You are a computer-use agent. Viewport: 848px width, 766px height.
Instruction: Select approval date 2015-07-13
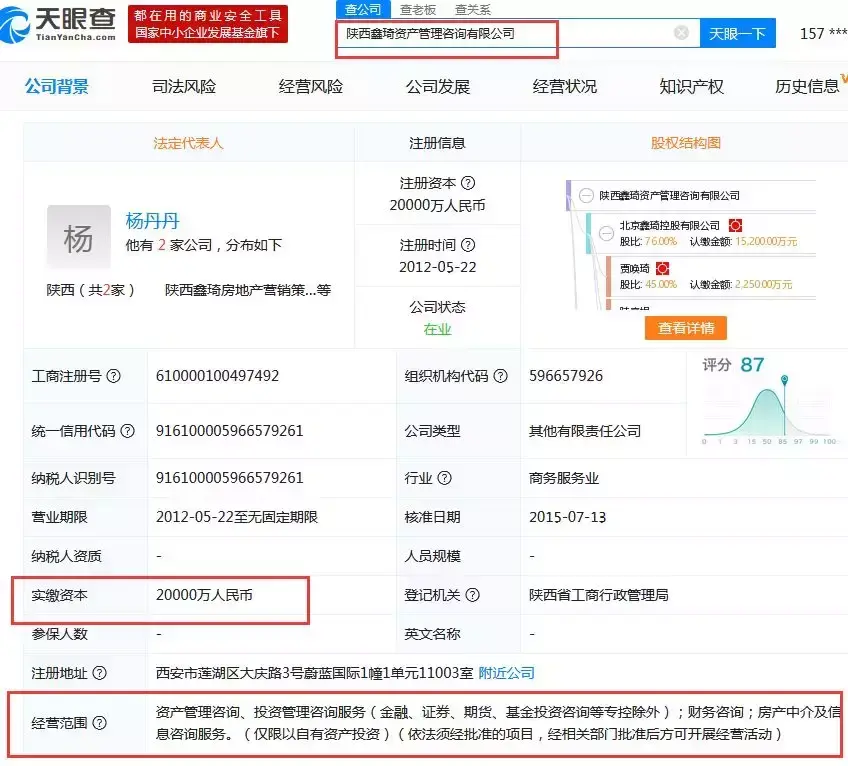567,517
